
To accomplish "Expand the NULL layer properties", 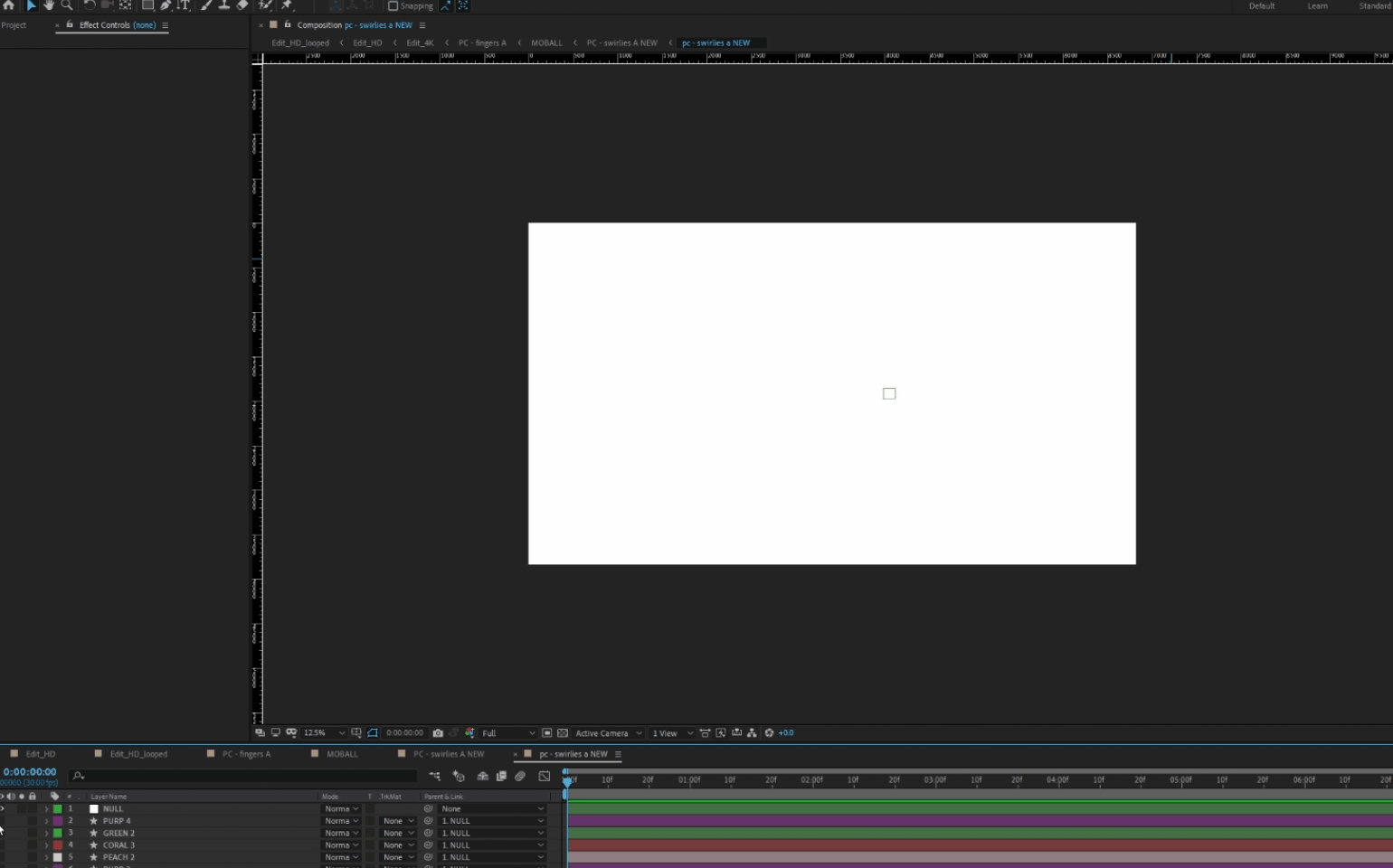I will point(46,809).
